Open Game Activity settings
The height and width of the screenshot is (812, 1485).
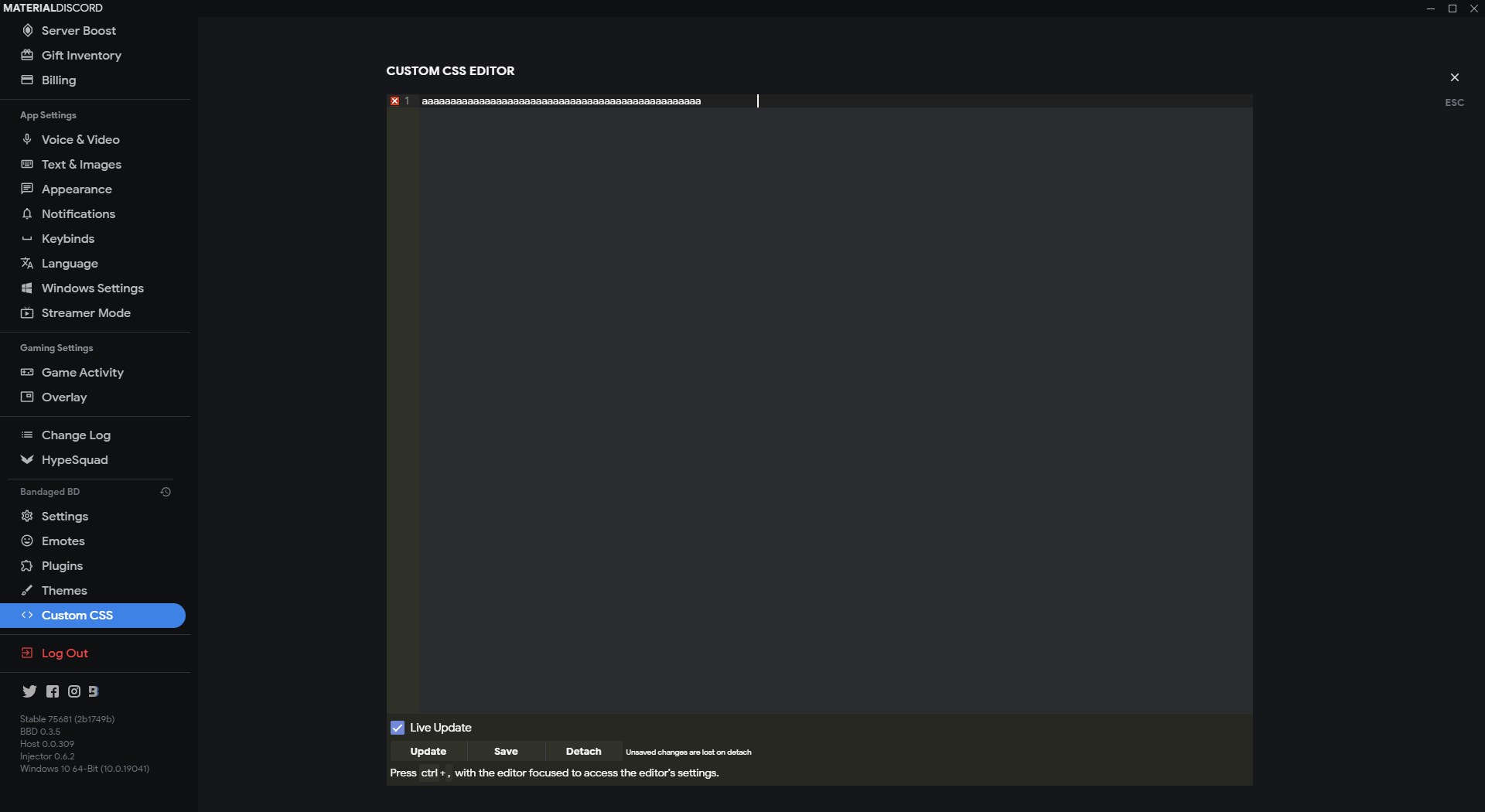(82, 372)
